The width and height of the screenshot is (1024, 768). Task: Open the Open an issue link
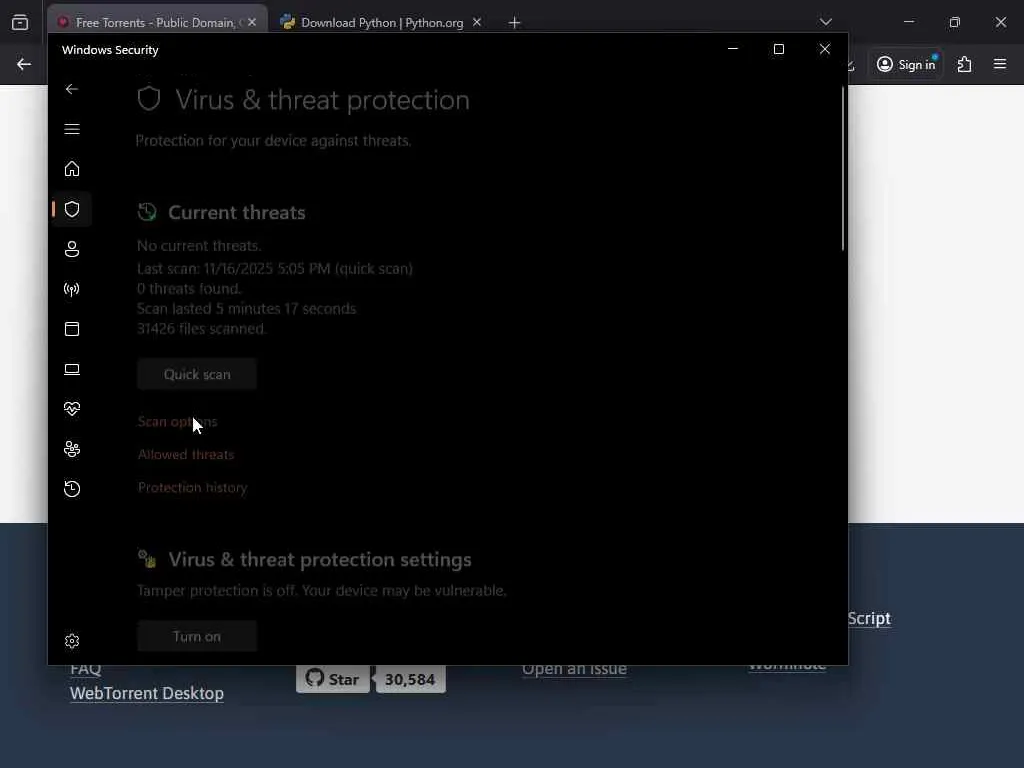[574, 669]
